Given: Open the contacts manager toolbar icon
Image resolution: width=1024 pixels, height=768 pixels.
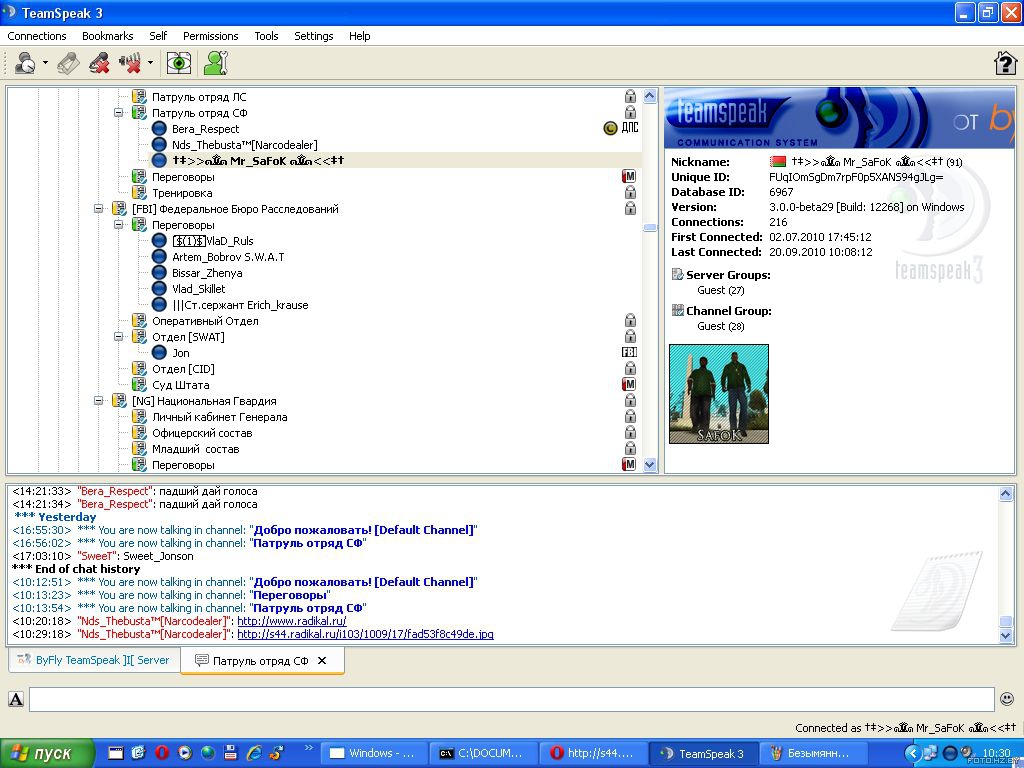Looking at the screenshot, I should coord(216,63).
